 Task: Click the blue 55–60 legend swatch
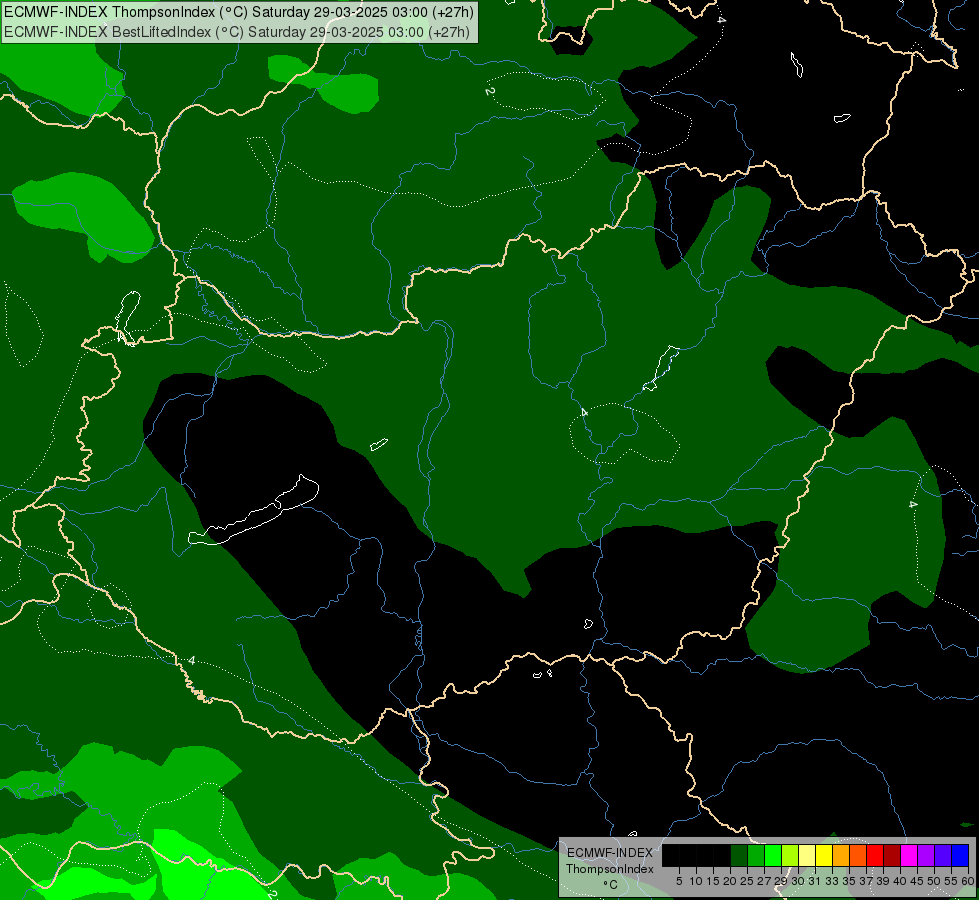tap(960, 855)
